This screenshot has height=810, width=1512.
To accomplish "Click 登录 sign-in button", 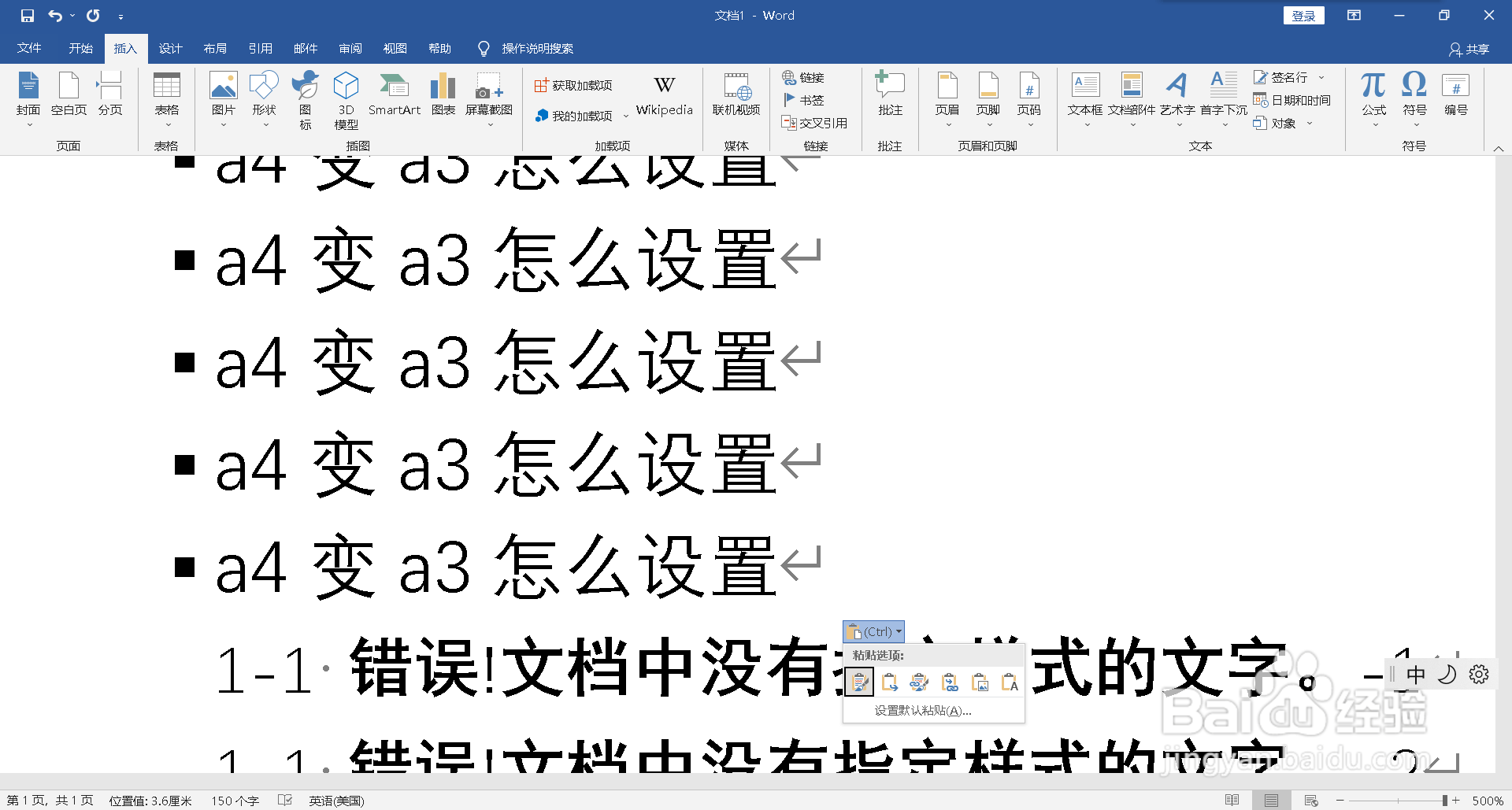I will 1304,16.
